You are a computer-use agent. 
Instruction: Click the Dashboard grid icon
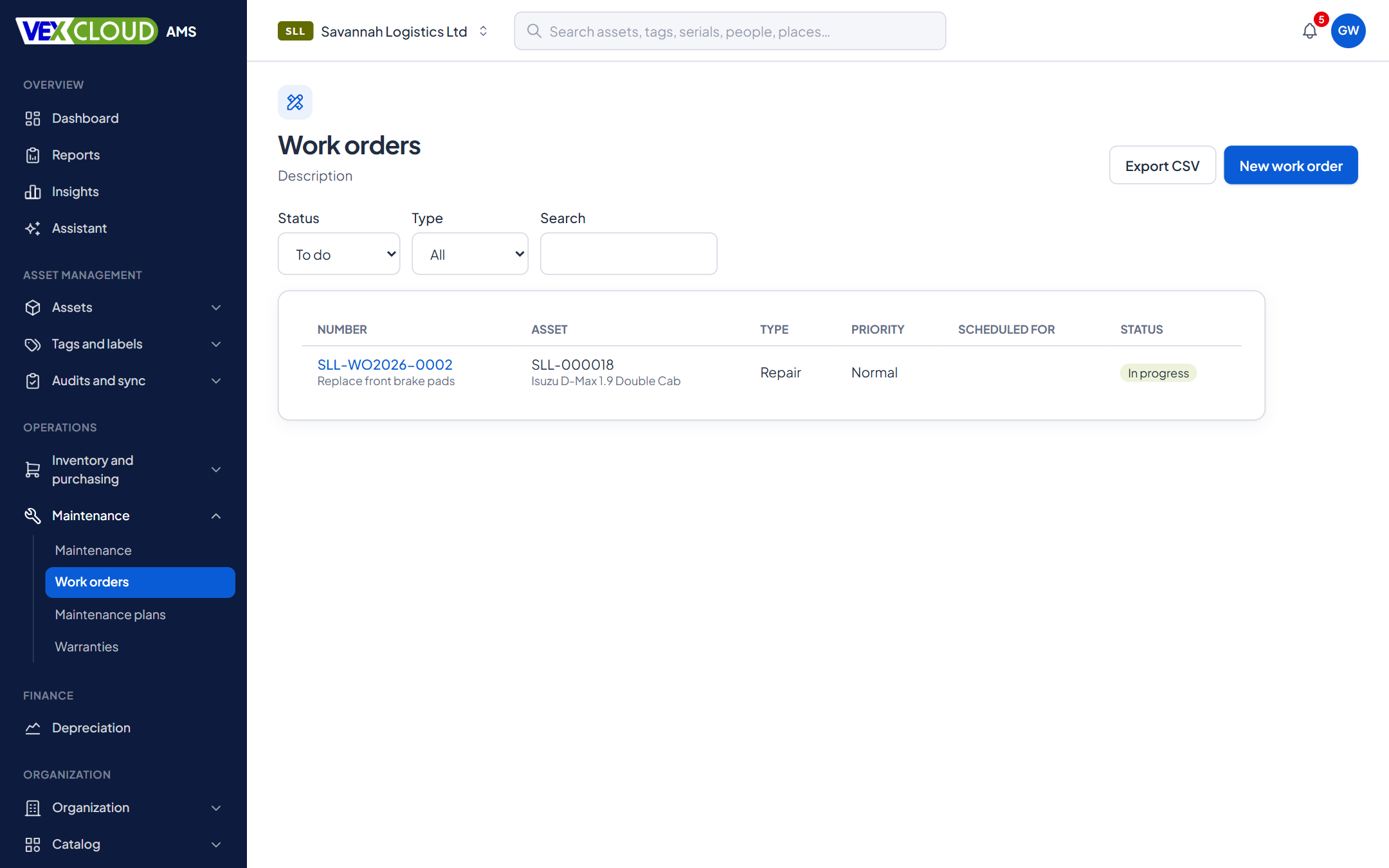tap(33, 118)
